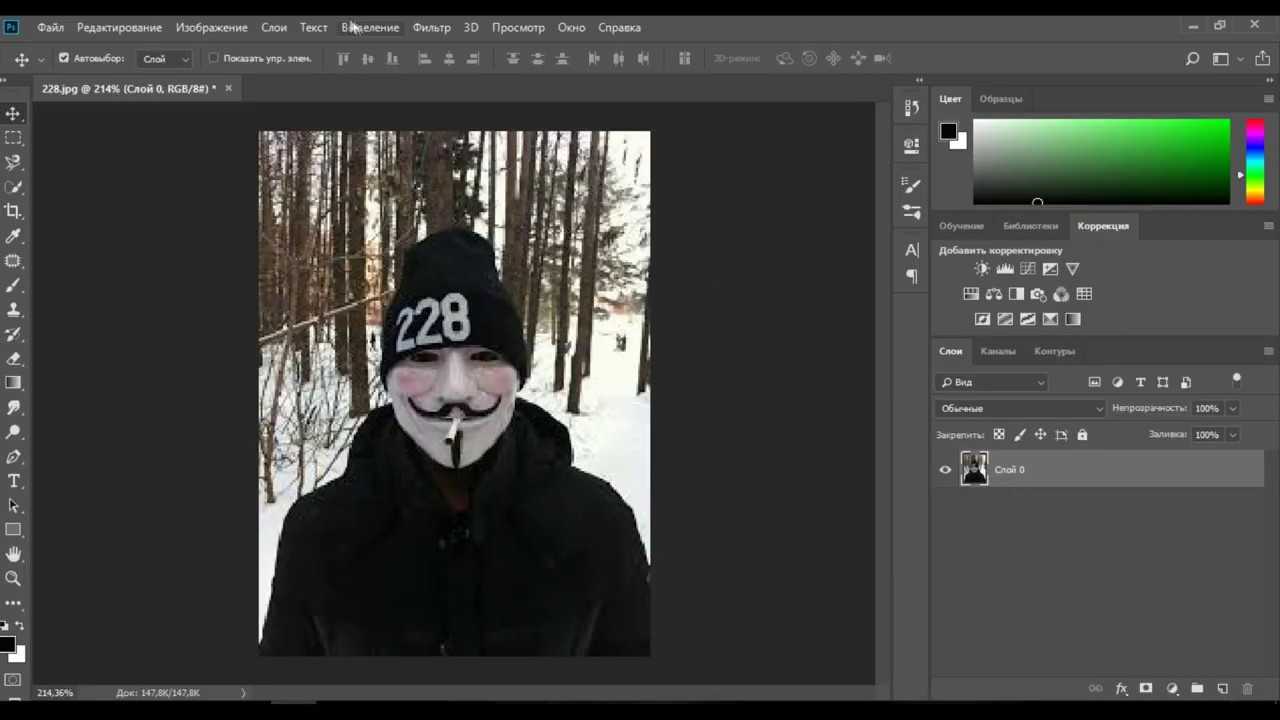Toggle lock transparent pixels

(999, 435)
